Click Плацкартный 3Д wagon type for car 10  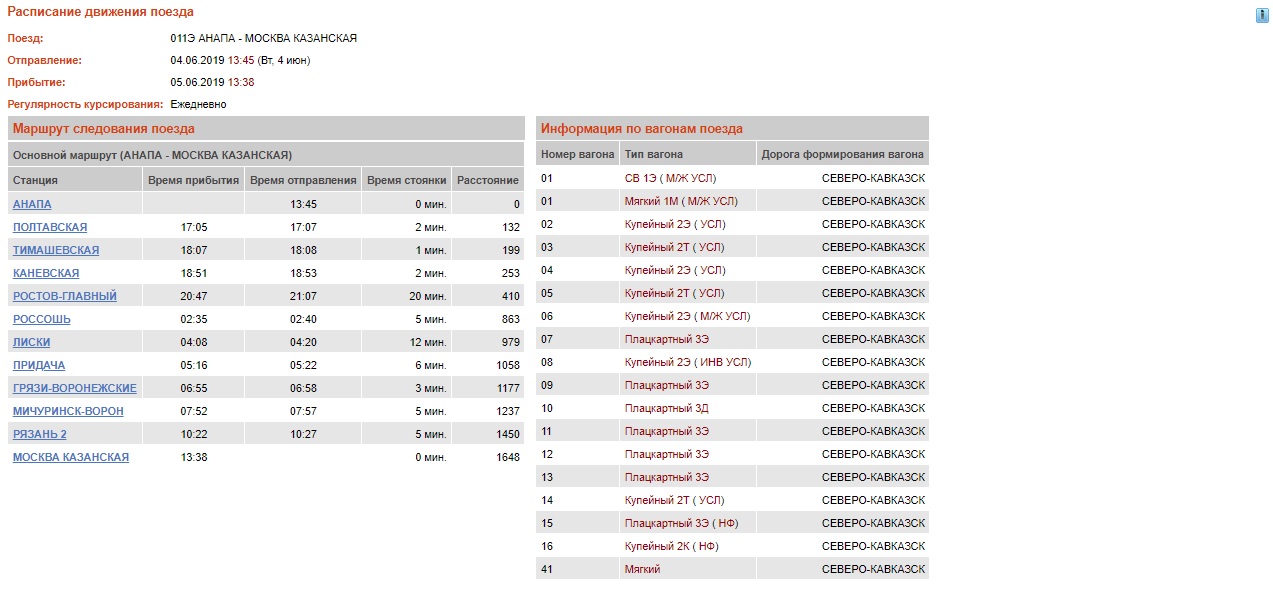point(667,408)
